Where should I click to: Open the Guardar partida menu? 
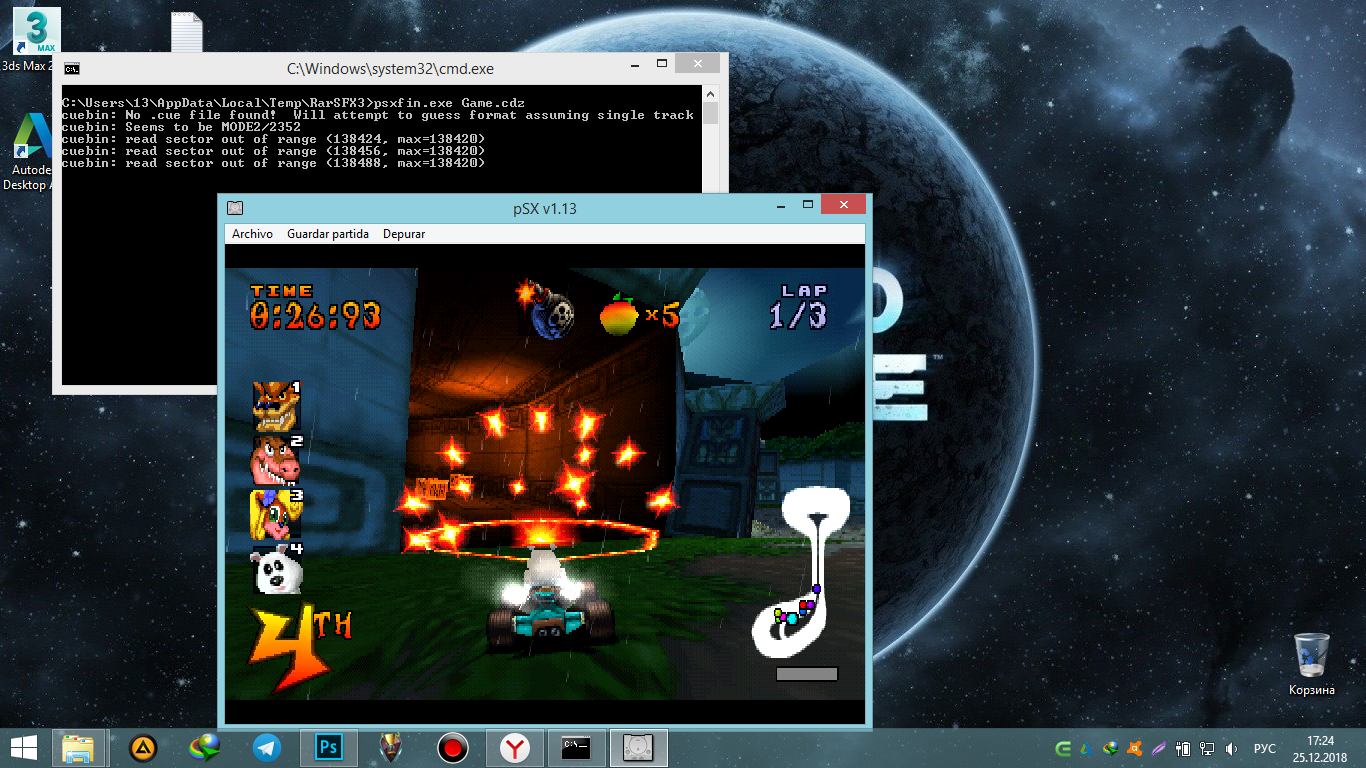(328, 233)
